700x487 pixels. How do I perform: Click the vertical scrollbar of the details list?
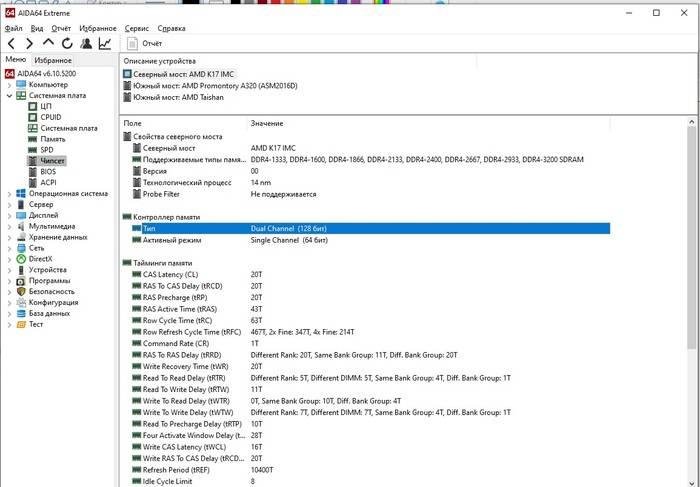click(692, 237)
